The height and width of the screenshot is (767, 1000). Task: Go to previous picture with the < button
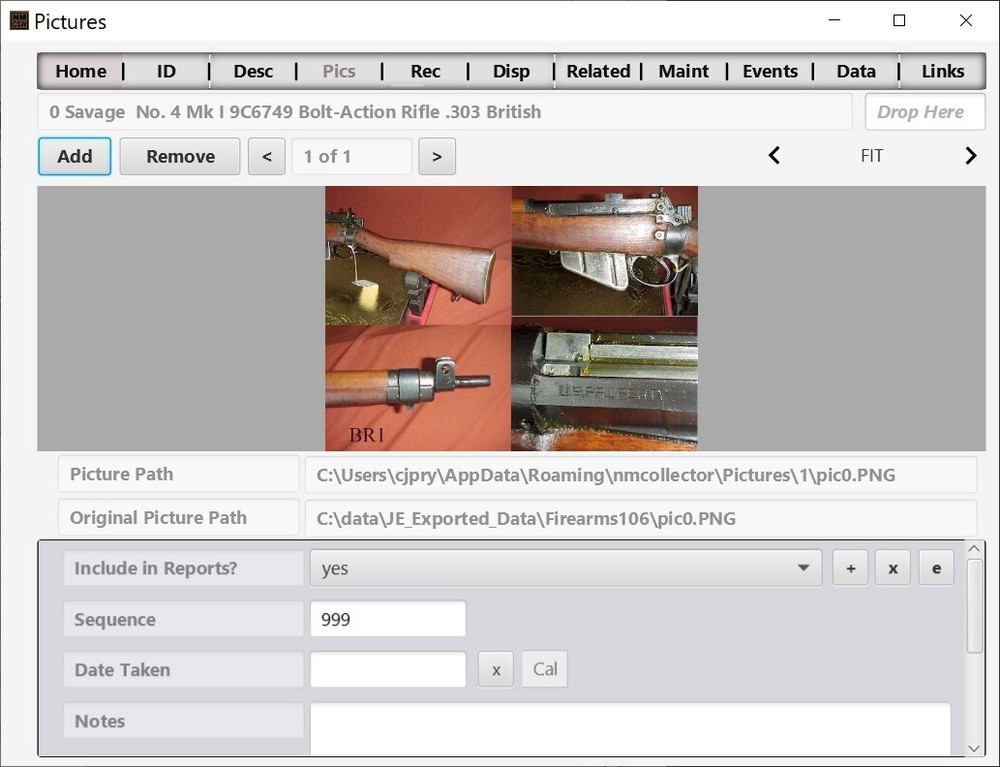(x=266, y=156)
